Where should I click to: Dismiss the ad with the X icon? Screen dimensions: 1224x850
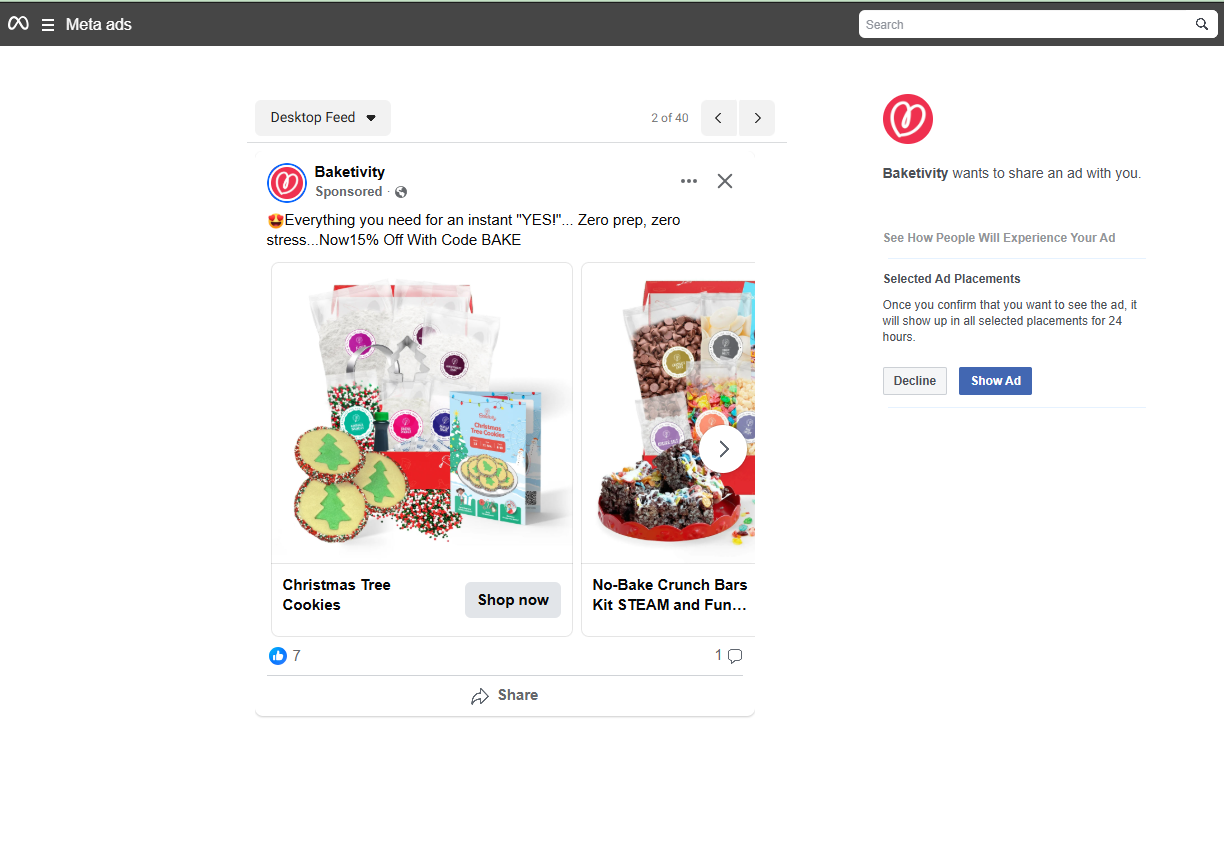click(725, 181)
